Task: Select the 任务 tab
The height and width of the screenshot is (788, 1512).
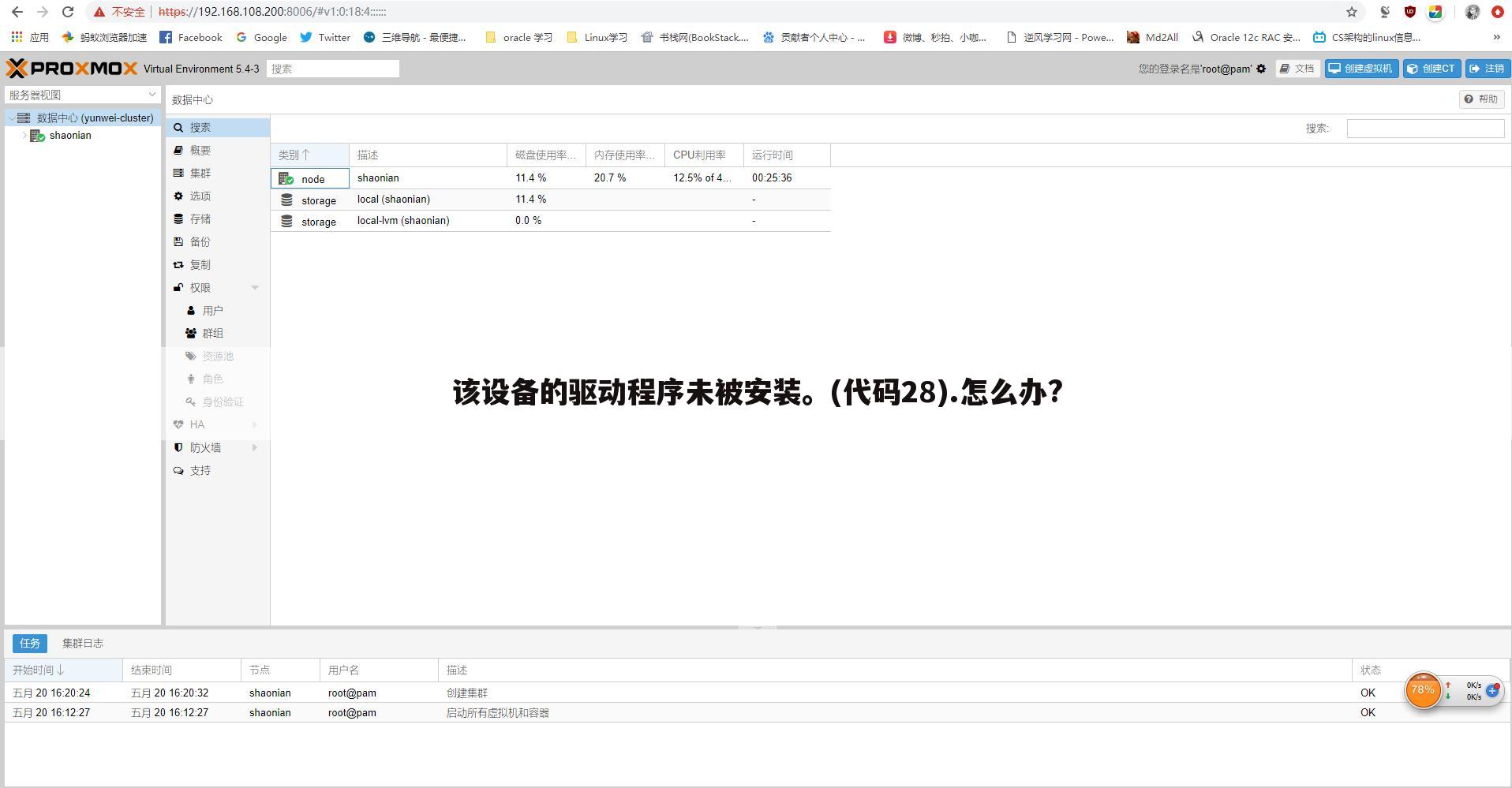Action: (x=29, y=643)
